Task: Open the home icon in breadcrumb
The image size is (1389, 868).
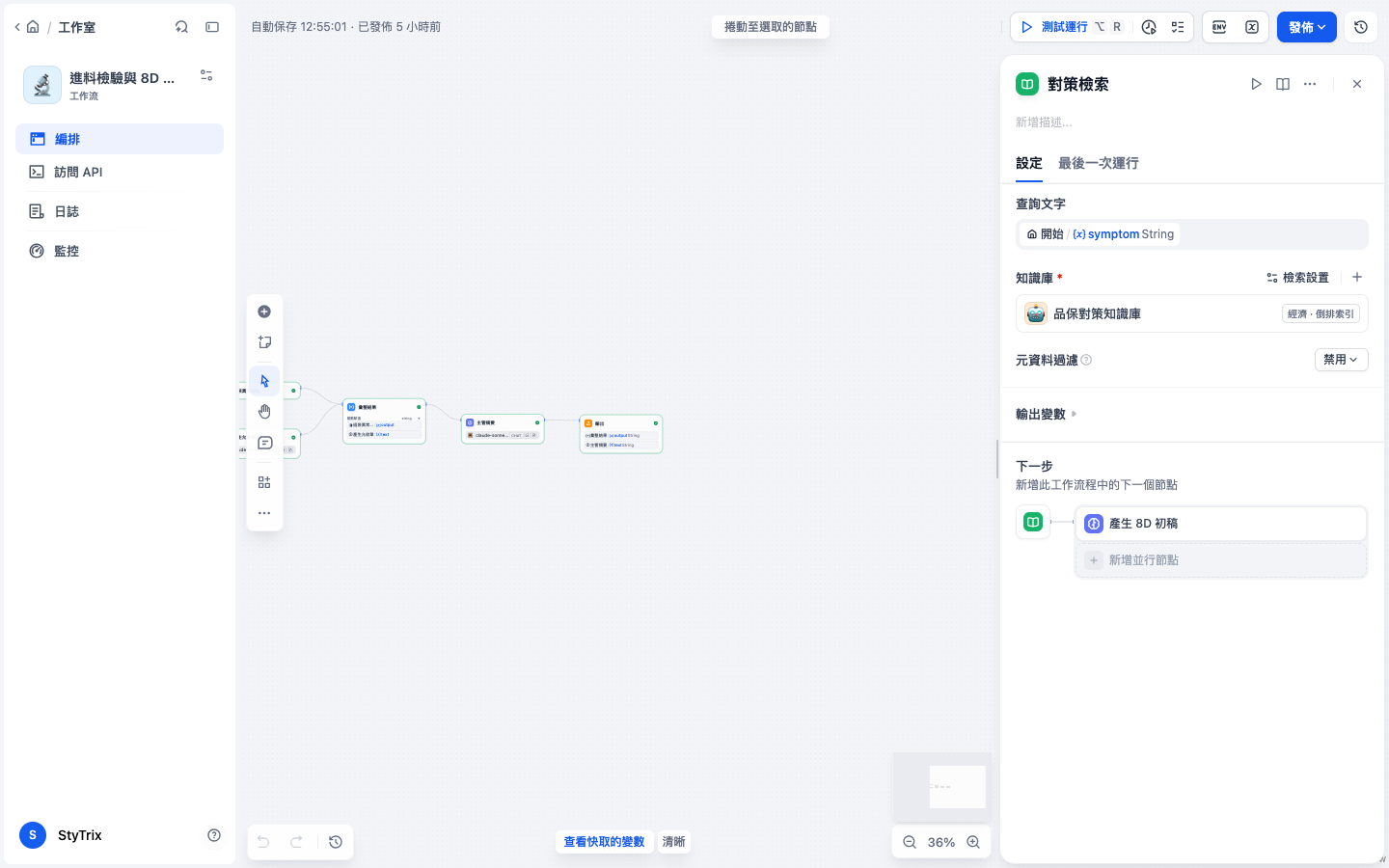Action: pyautogui.click(x=33, y=27)
